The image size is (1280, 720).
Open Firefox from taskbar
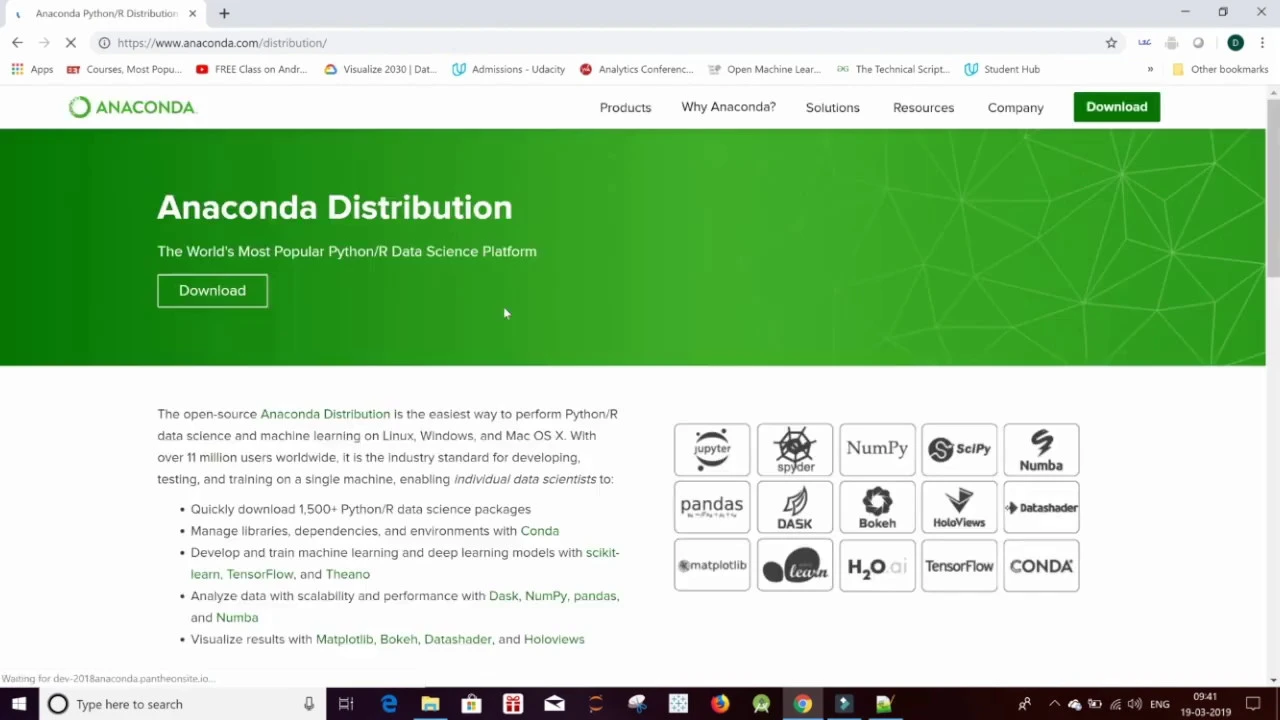[x=720, y=704]
